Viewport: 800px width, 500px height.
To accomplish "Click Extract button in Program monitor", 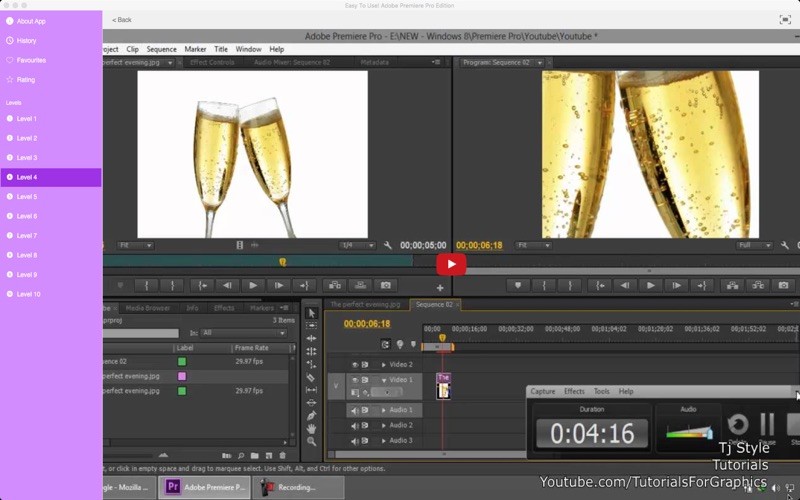I will [x=758, y=286].
